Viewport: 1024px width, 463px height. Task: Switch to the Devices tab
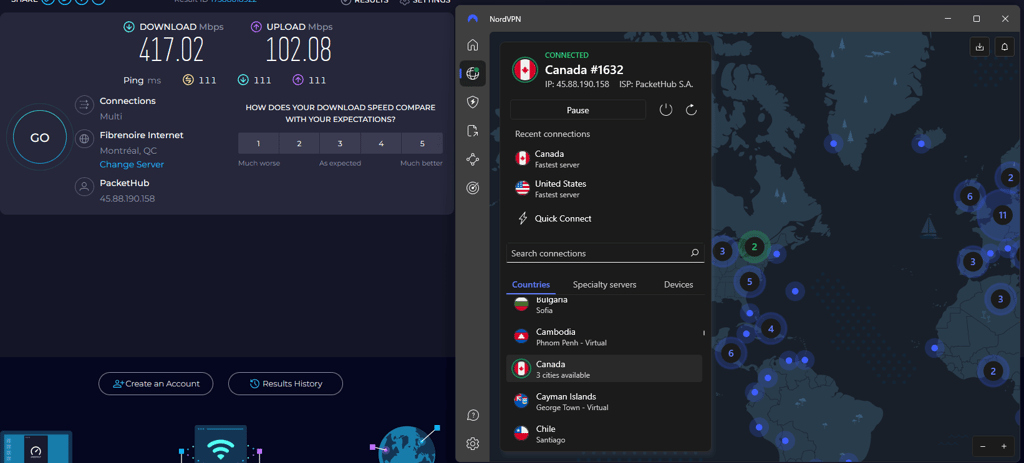point(679,285)
